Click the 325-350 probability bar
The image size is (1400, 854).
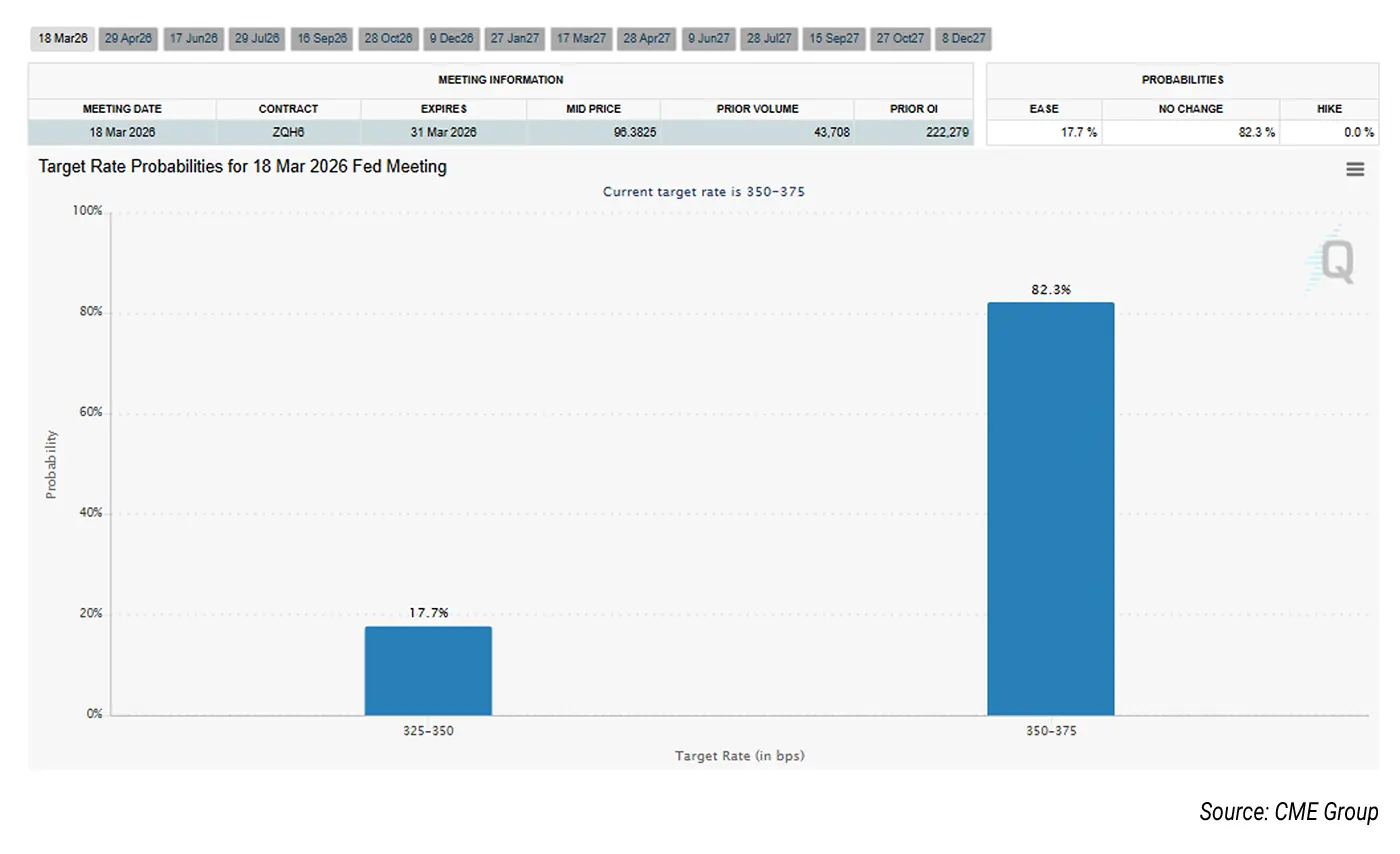(x=428, y=670)
